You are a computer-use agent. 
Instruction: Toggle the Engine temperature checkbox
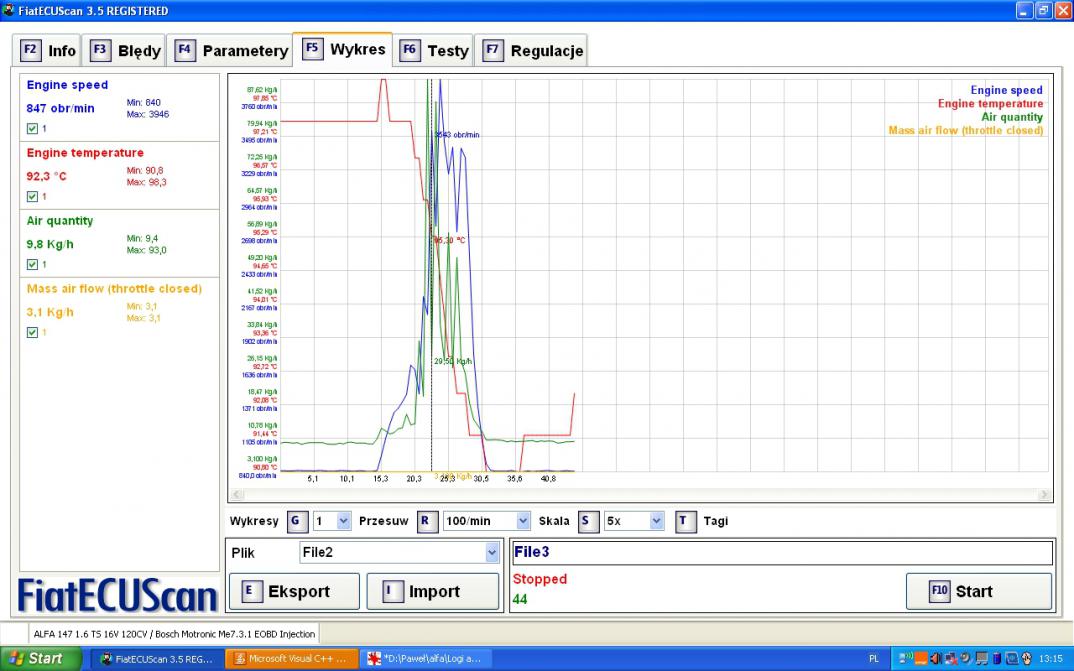click(32, 197)
